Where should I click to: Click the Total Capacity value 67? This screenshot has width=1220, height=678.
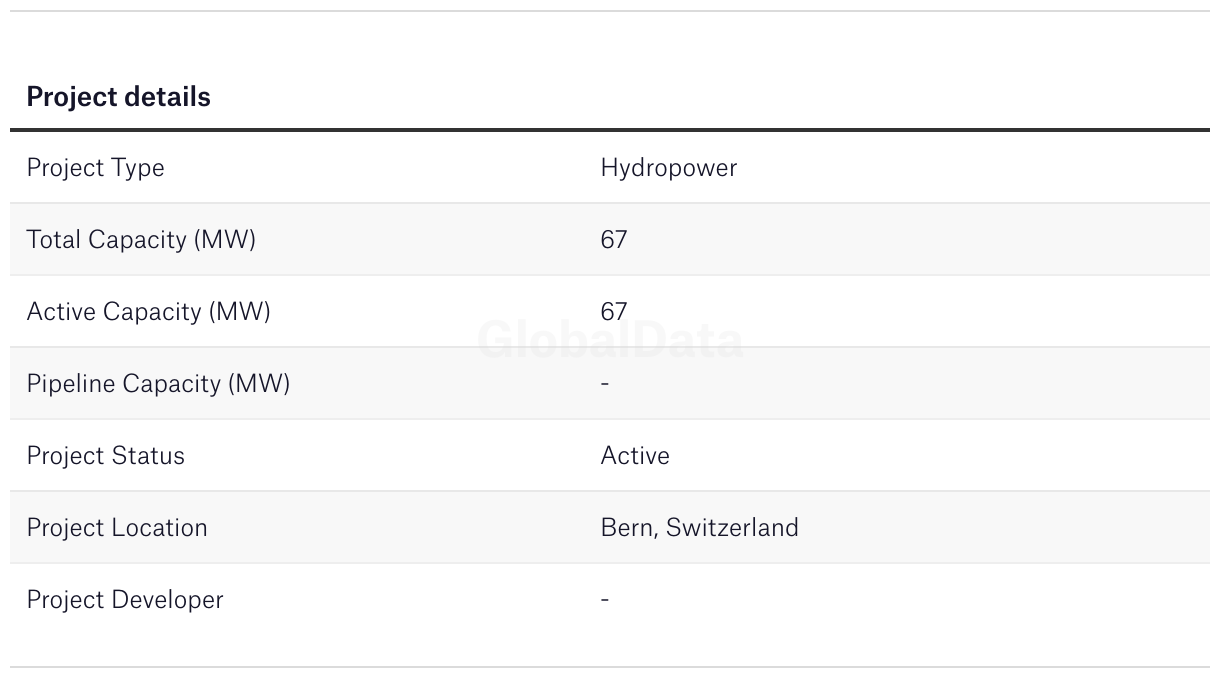tap(614, 240)
